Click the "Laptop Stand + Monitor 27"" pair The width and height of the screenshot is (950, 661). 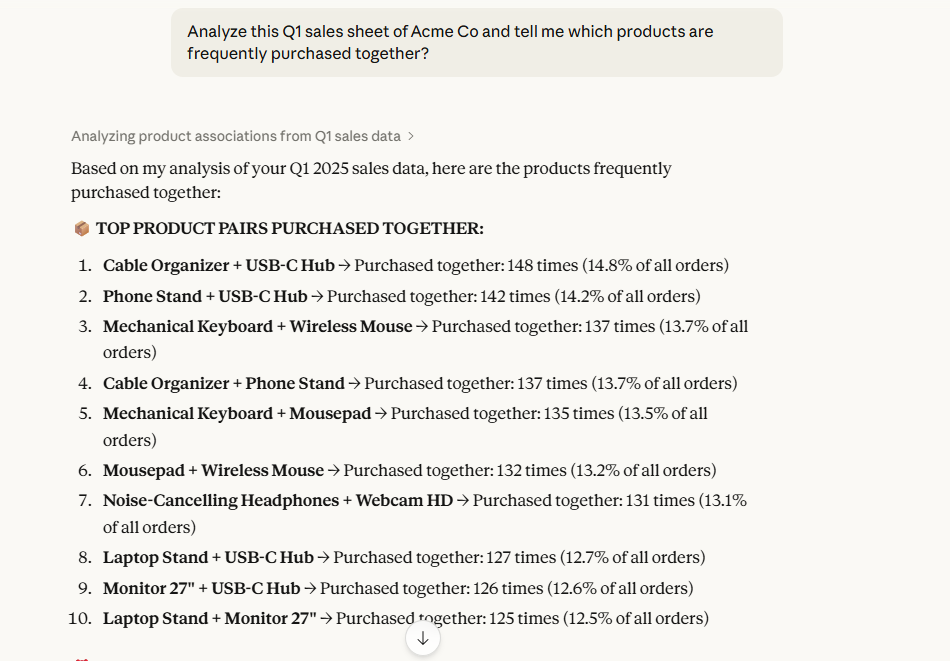click(210, 619)
